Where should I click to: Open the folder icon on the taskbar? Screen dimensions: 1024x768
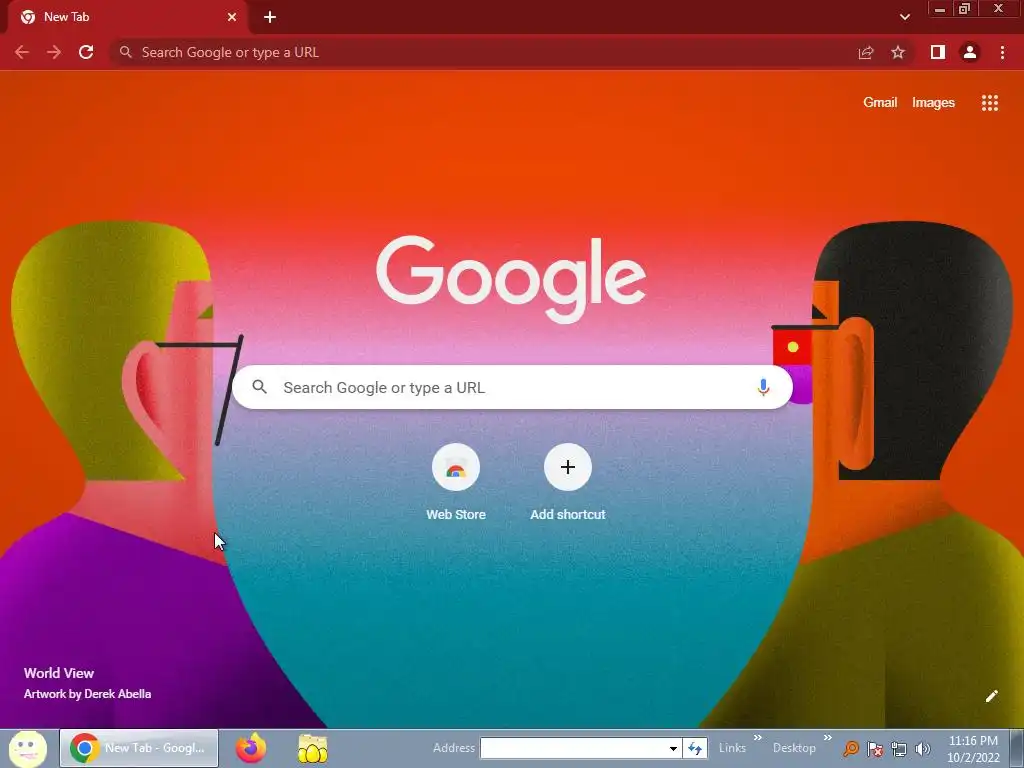(x=312, y=748)
